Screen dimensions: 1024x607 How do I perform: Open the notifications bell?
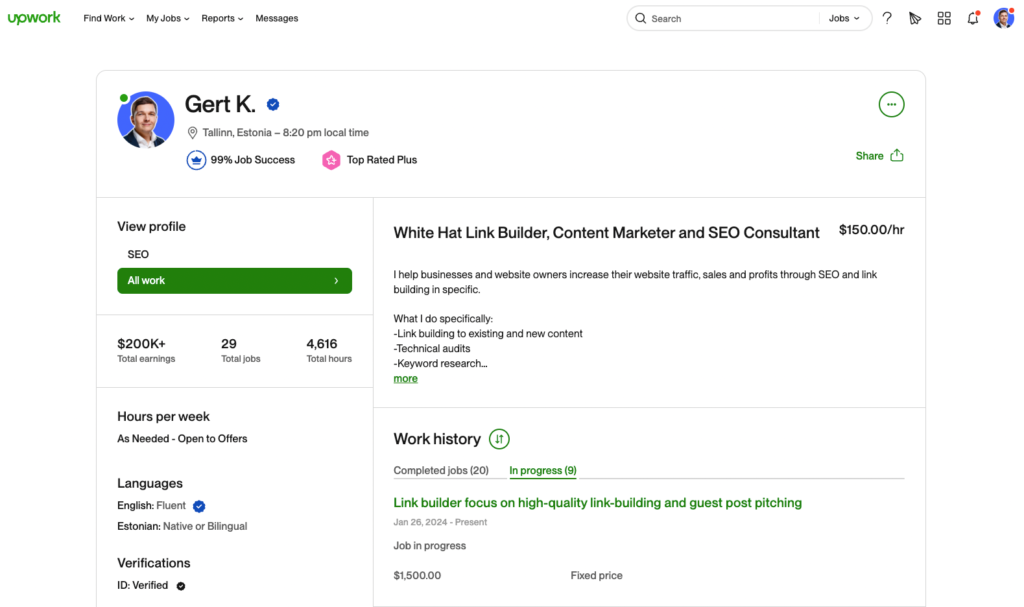click(973, 18)
